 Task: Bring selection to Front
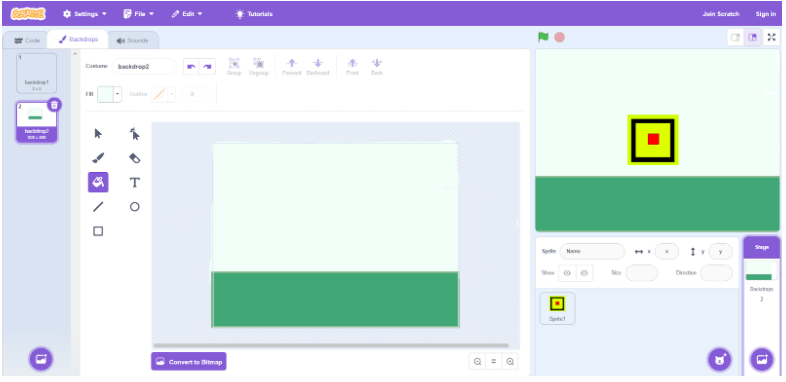[x=352, y=67]
